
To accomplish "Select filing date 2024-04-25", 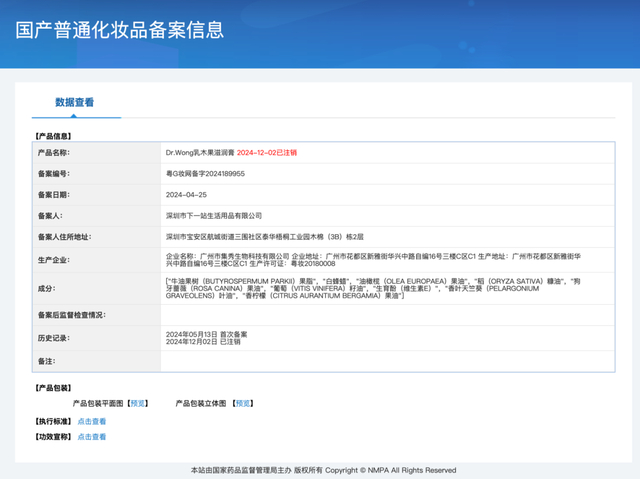I will point(186,195).
